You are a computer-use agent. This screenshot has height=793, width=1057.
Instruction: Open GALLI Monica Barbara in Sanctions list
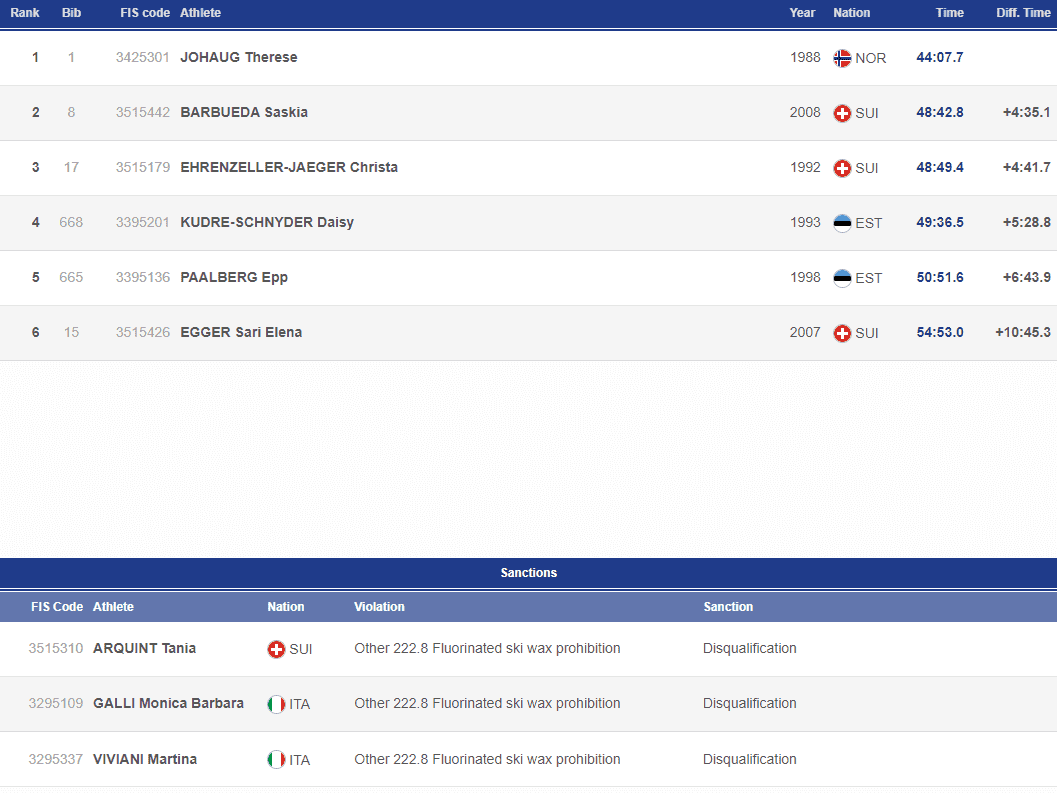(169, 703)
